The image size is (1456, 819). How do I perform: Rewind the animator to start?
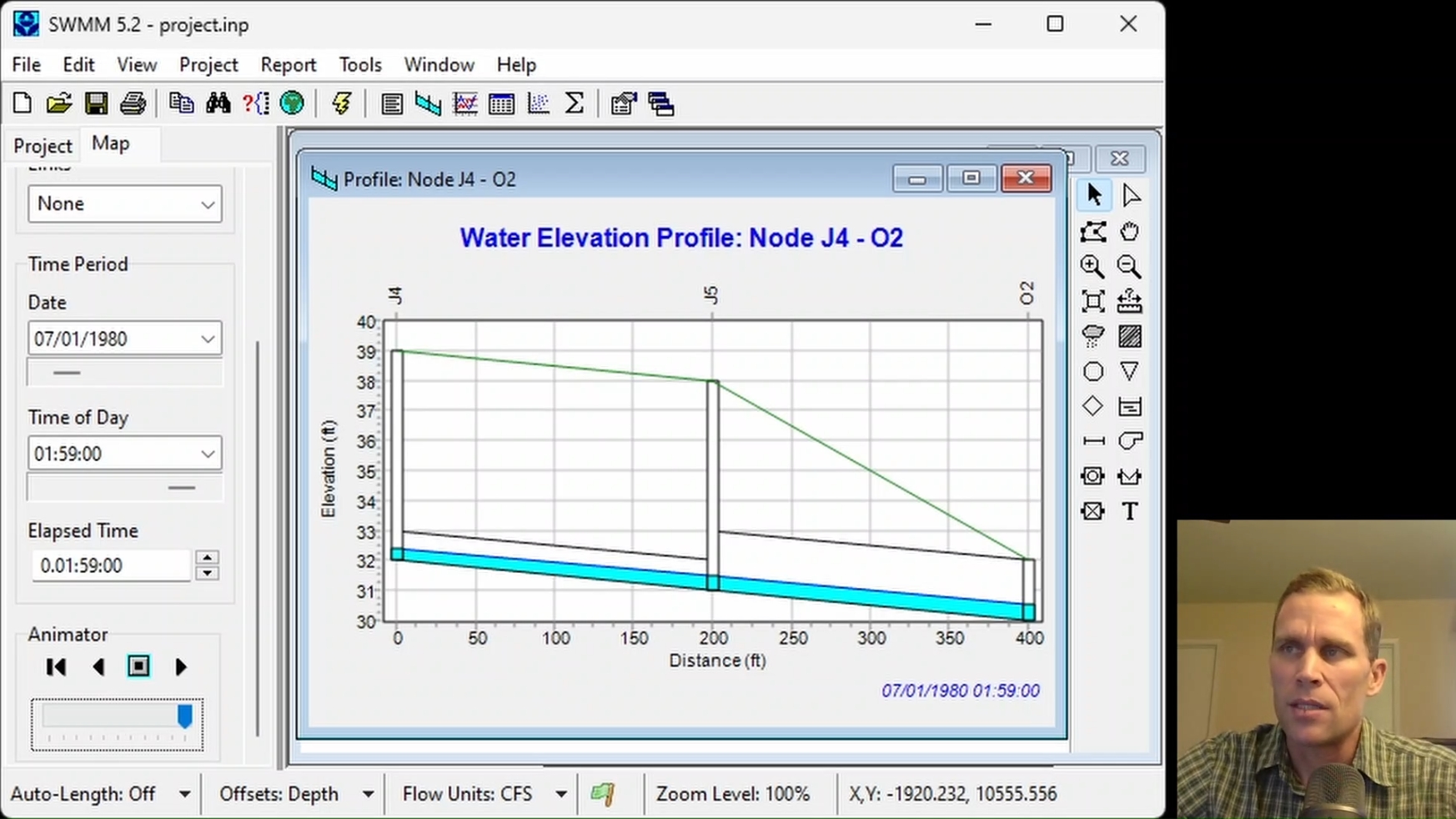coord(56,666)
